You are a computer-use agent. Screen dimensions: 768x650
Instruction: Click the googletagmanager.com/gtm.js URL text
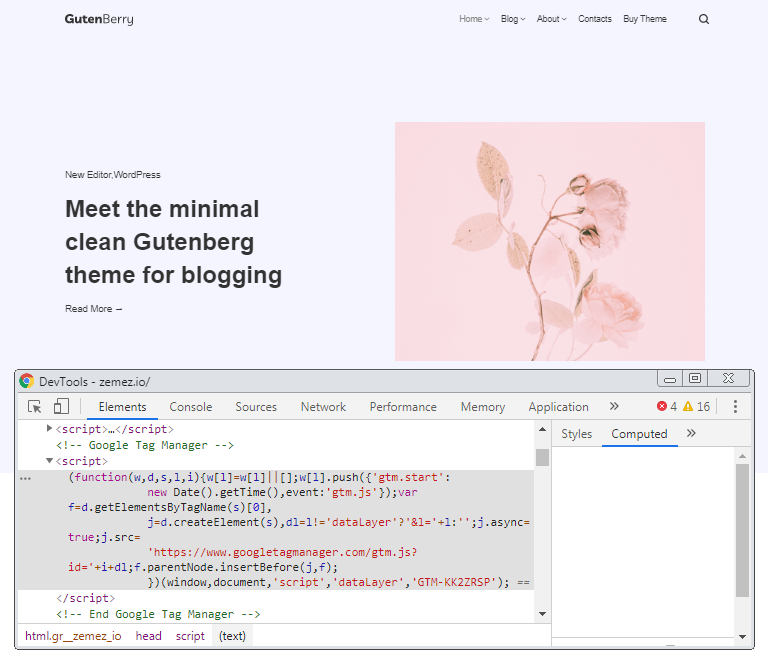283,552
